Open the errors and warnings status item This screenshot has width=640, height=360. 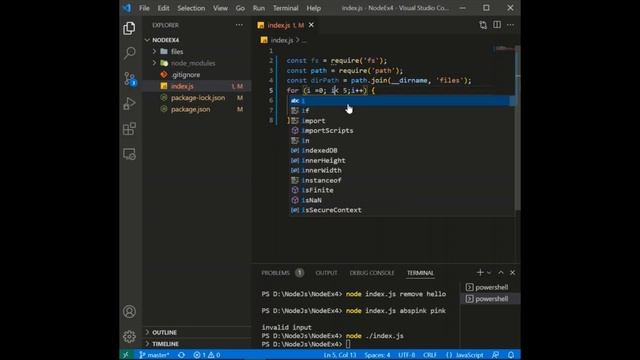click(207, 355)
